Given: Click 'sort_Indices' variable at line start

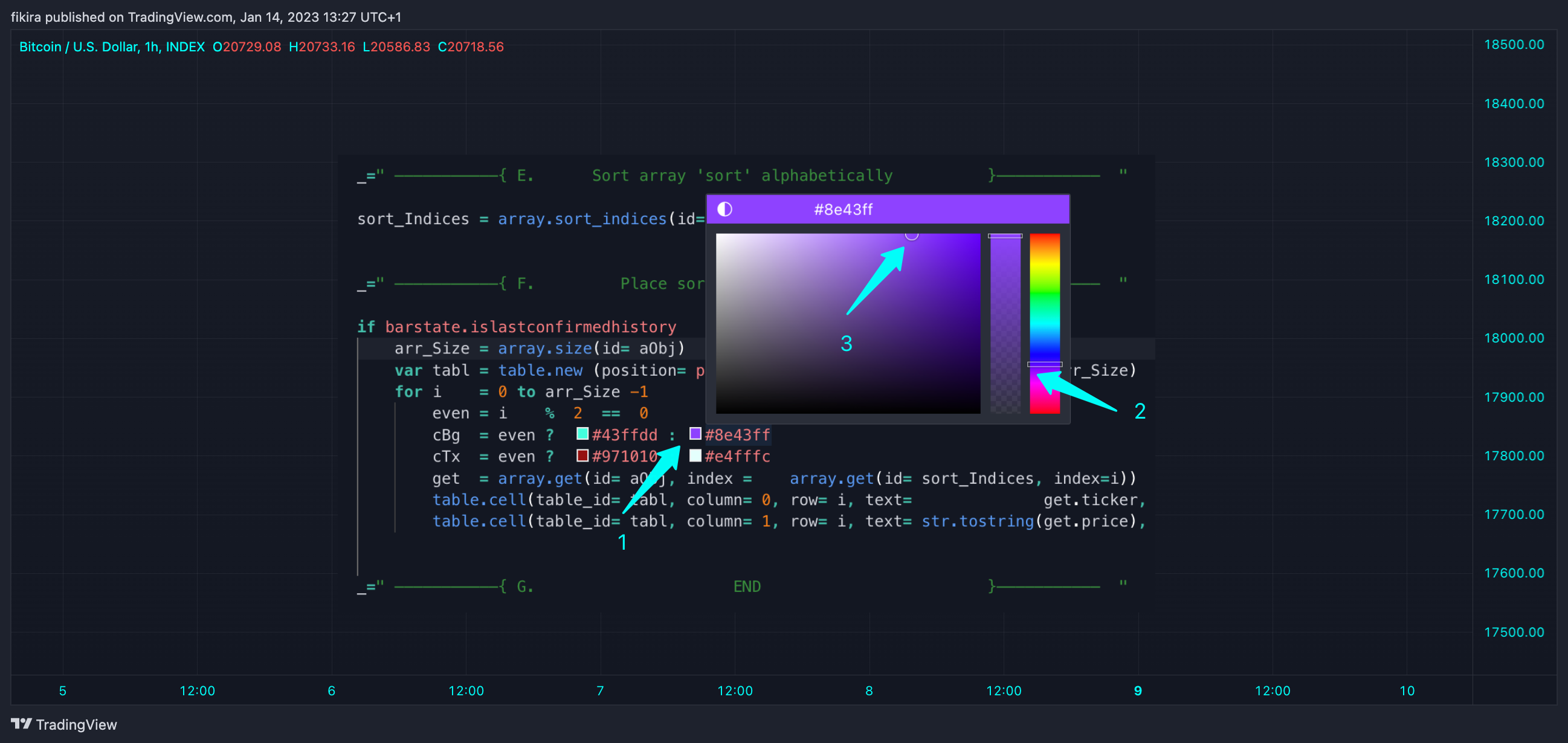Looking at the screenshot, I should point(413,219).
